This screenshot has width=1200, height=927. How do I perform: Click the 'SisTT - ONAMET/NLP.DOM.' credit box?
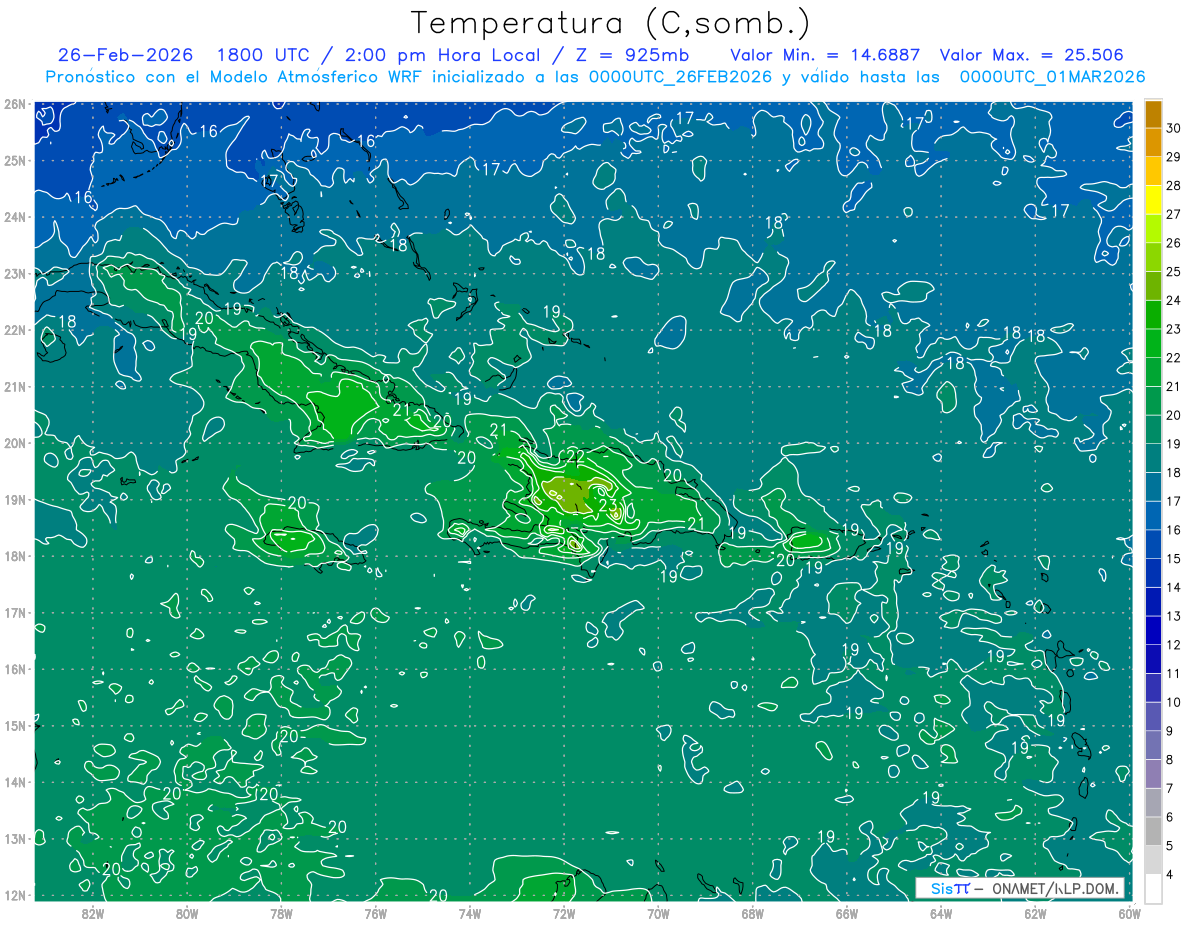[1020, 888]
